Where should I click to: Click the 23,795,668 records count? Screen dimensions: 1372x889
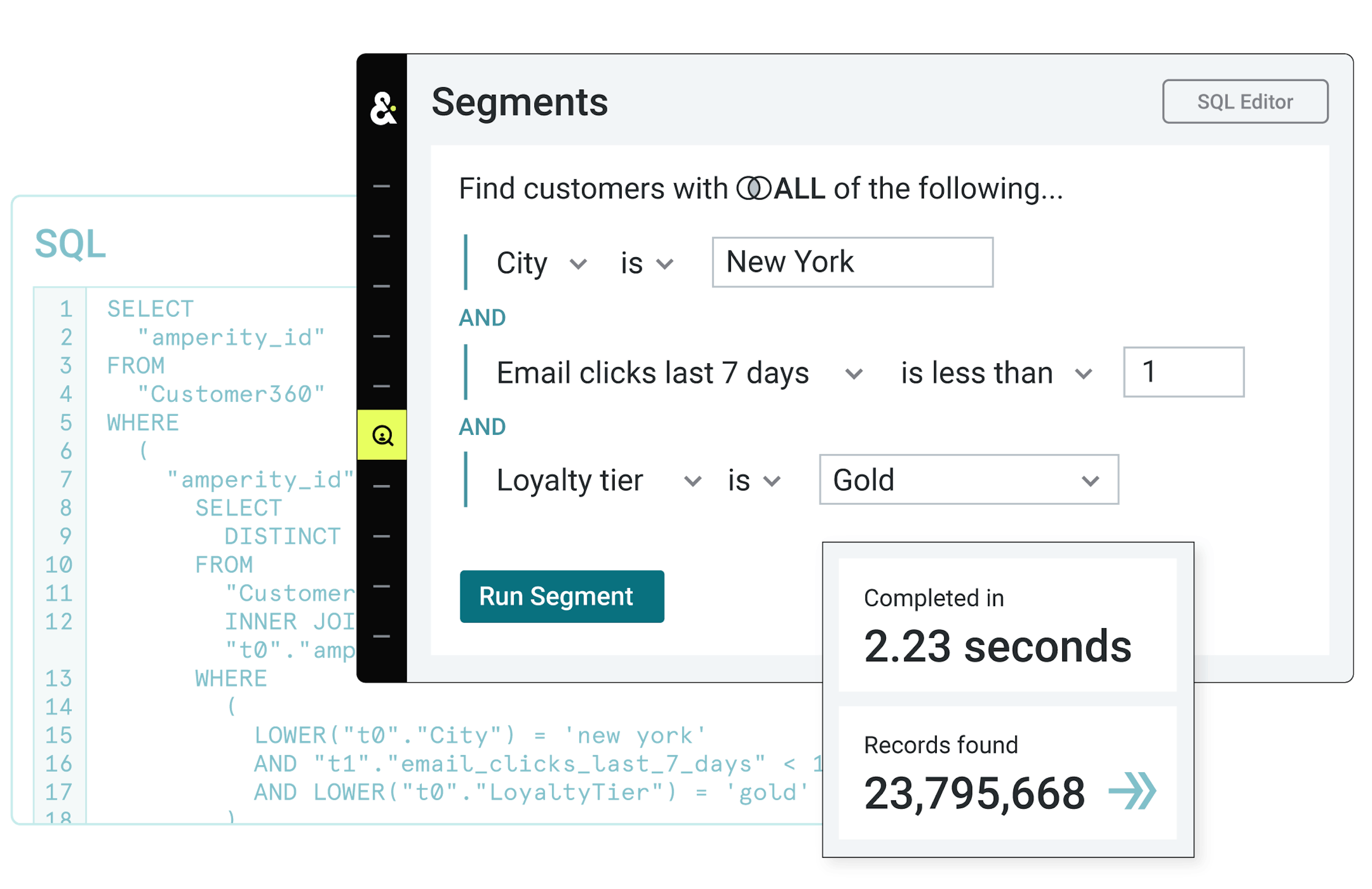pyautogui.click(x=974, y=794)
